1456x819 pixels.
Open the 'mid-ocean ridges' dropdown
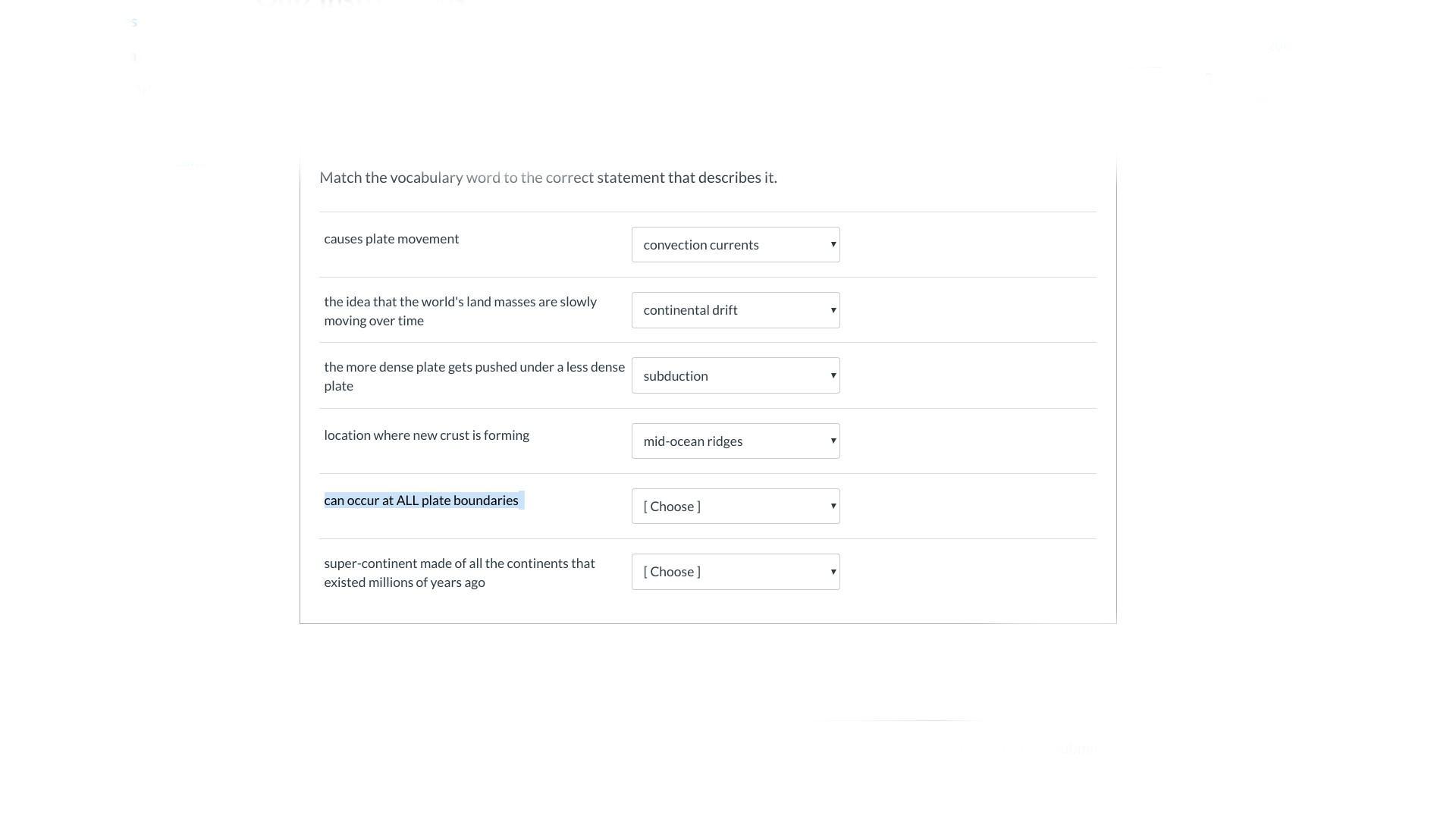coord(735,441)
